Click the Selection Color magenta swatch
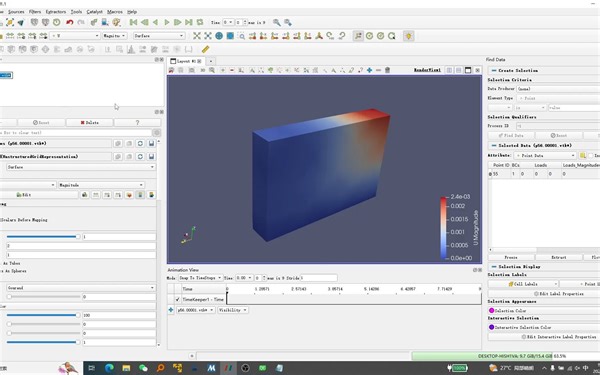 coord(492,310)
